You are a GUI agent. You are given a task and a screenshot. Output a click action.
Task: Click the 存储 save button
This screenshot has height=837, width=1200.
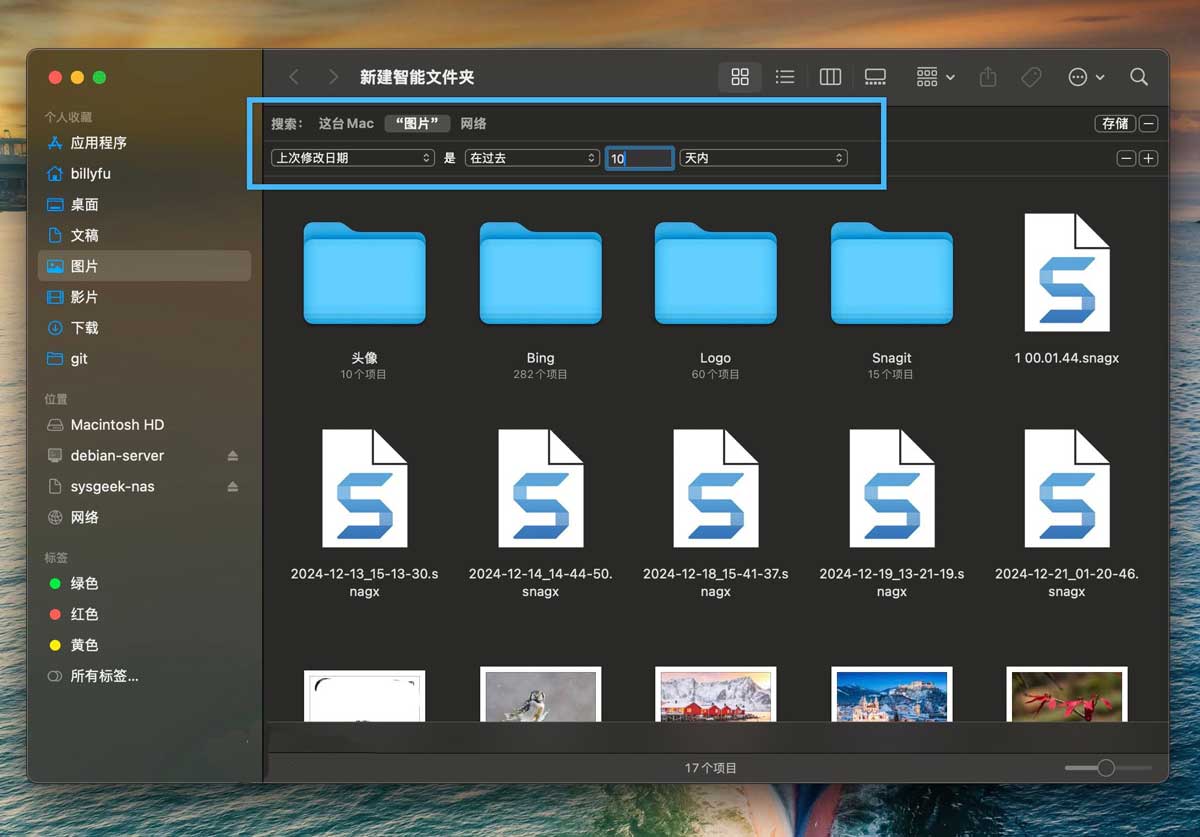click(x=1115, y=124)
